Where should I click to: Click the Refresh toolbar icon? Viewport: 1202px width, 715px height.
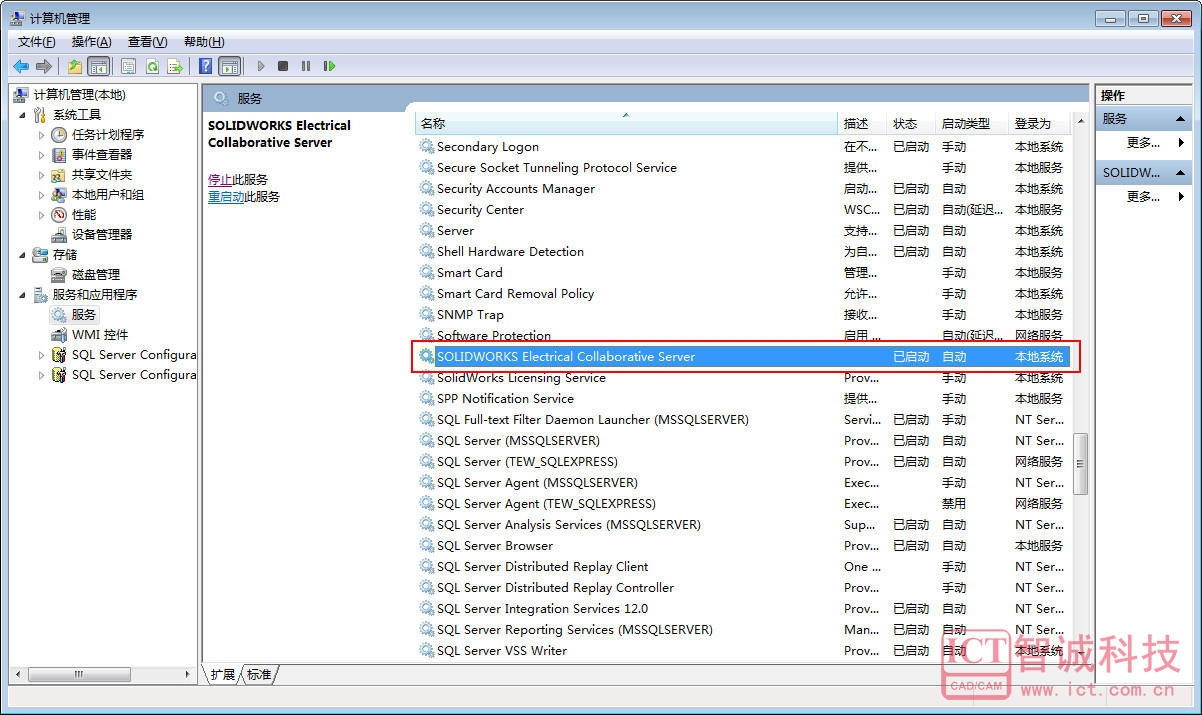coord(152,66)
